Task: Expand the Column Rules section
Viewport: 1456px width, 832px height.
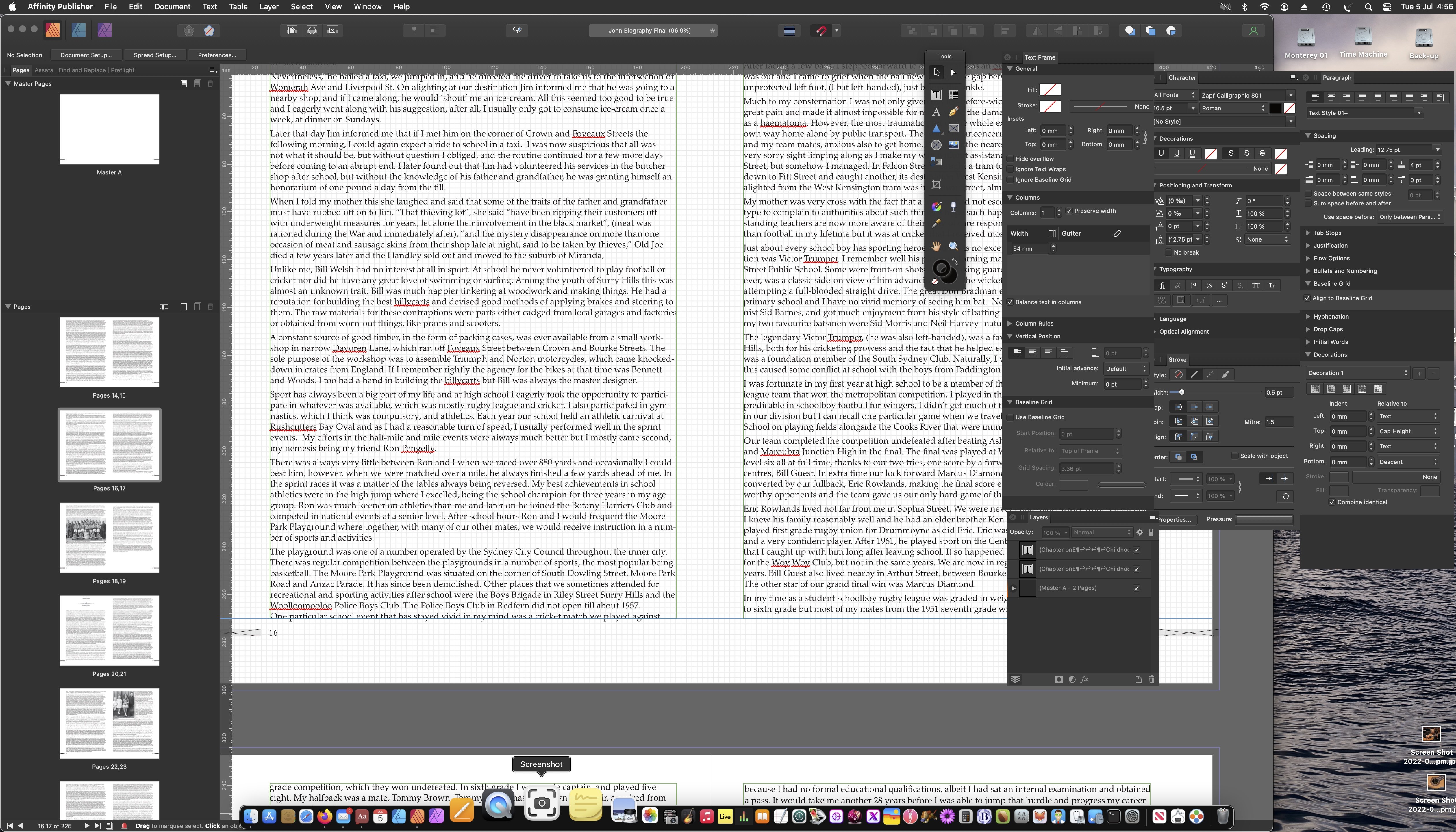Action: pos(1009,324)
